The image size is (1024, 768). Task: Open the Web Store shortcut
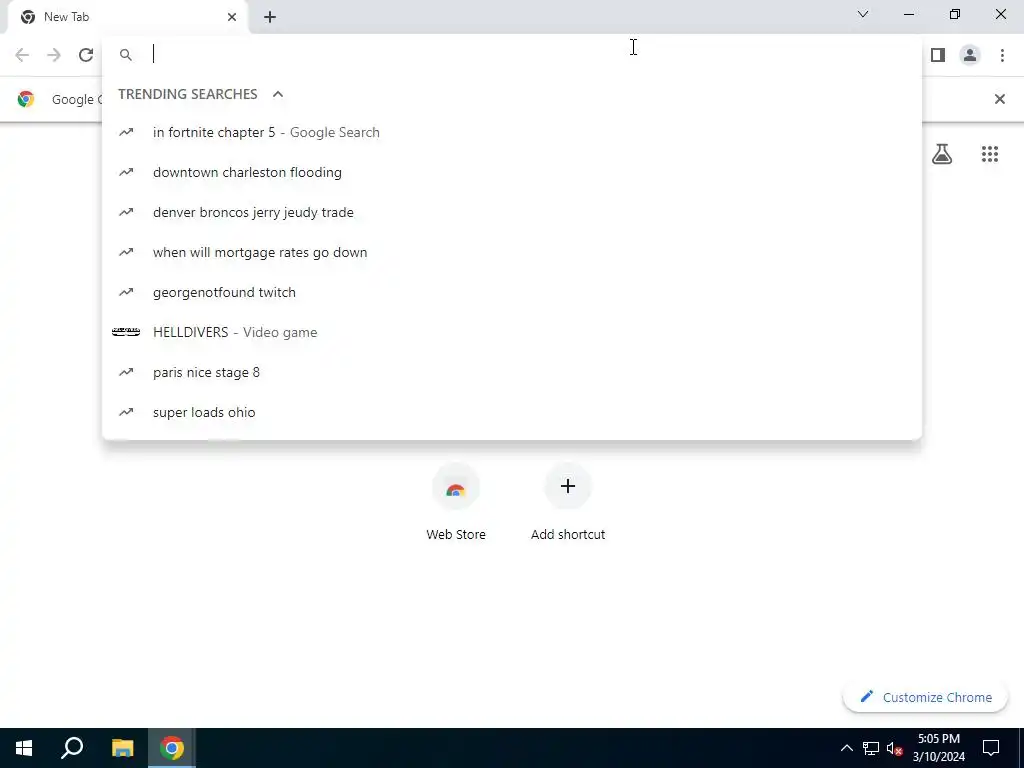tap(456, 503)
